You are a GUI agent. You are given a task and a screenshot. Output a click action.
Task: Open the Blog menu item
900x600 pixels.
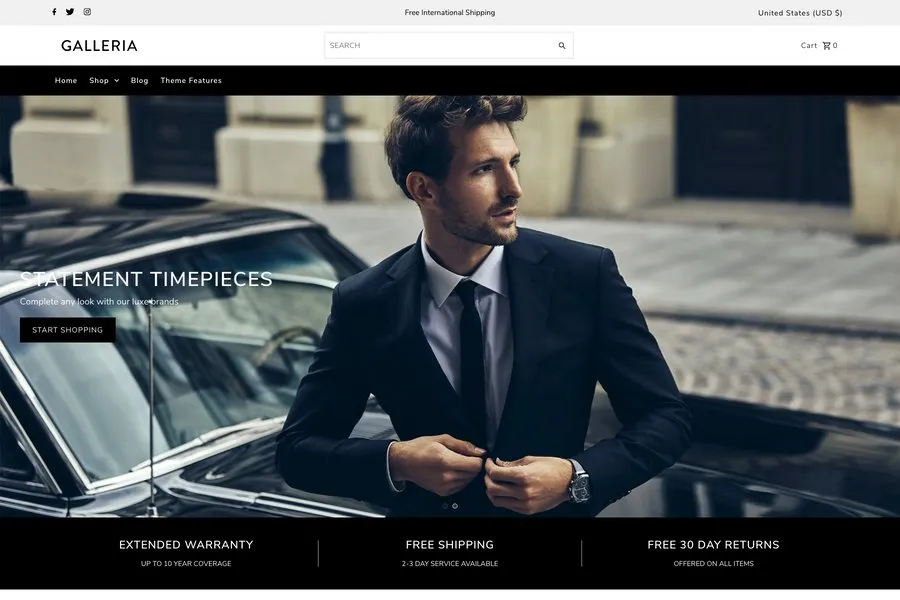point(139,81)
